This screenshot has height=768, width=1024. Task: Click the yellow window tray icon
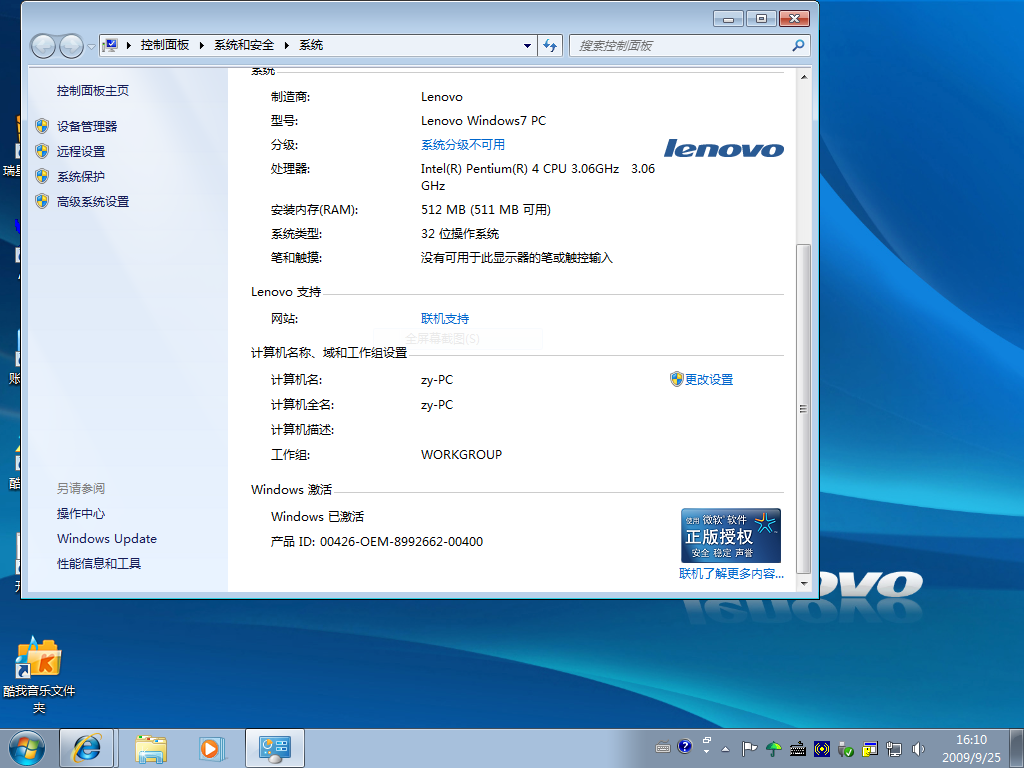[x=870, y=748]
